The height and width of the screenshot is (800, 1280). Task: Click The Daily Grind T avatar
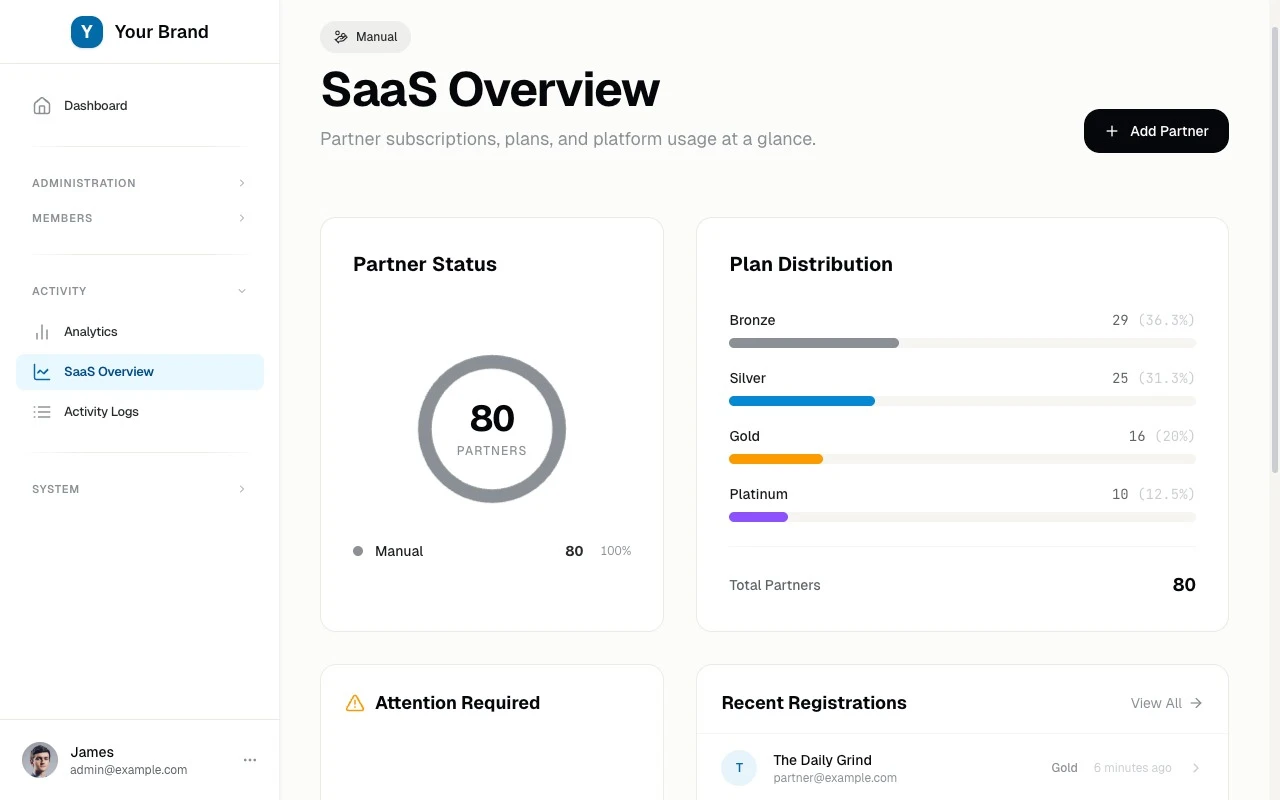tap(739, 768)
